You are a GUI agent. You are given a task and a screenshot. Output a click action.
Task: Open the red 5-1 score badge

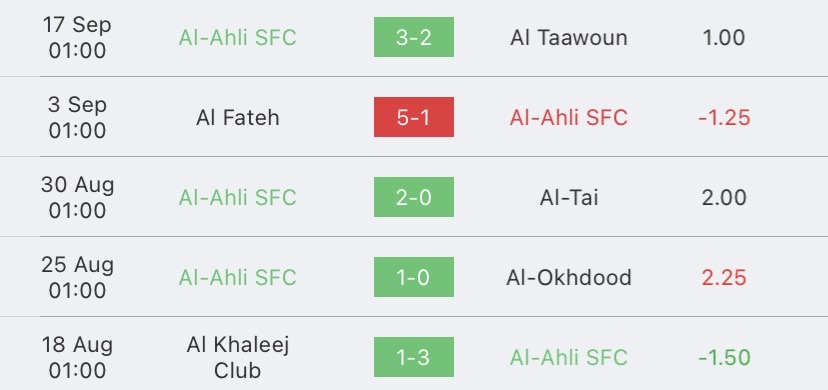413,117
